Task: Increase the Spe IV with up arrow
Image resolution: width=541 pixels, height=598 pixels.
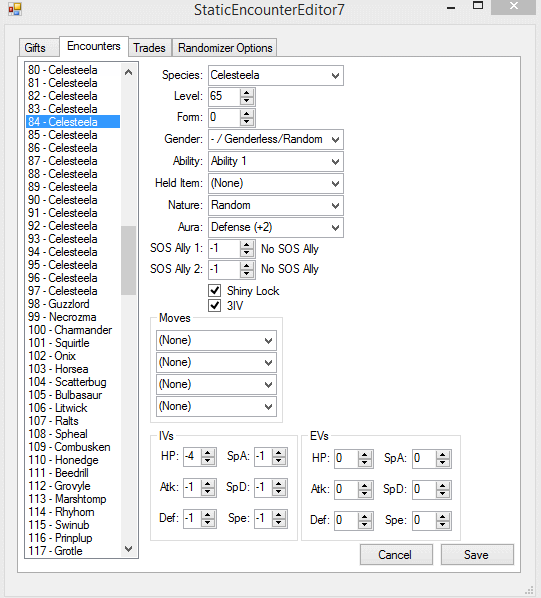Action: [279, 515]
